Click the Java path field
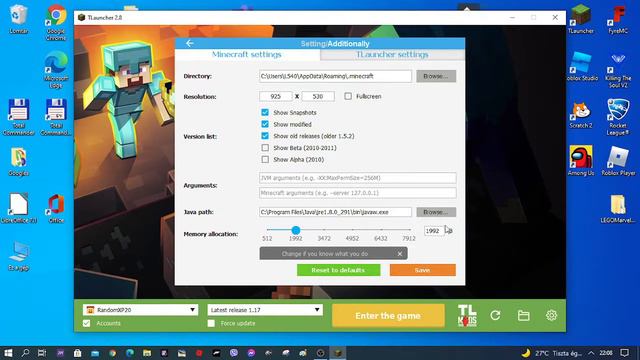Viewport: 640px width, 360px height. 335,212
